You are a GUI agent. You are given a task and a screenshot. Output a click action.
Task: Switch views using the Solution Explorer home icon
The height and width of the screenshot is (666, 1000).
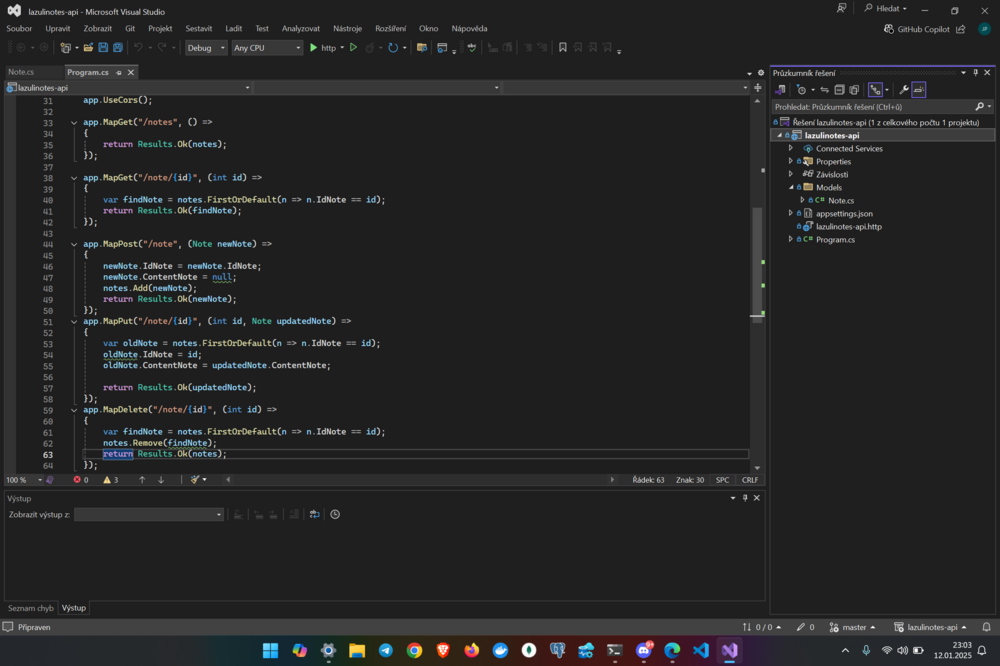781,90
